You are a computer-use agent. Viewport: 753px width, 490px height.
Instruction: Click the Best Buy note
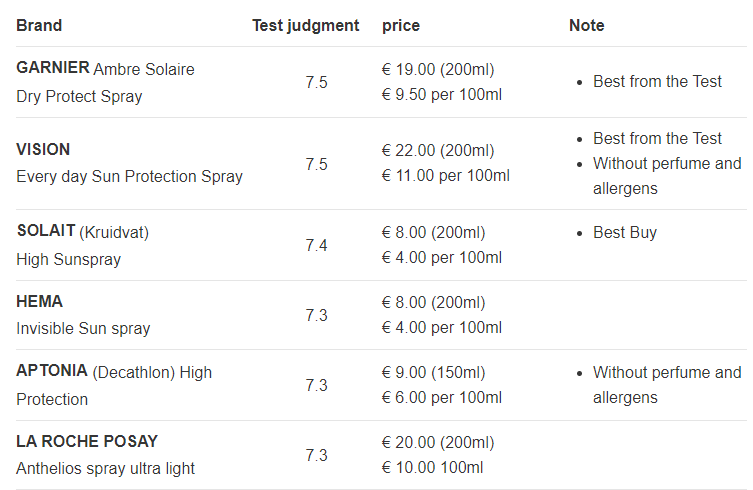(624, 232)
